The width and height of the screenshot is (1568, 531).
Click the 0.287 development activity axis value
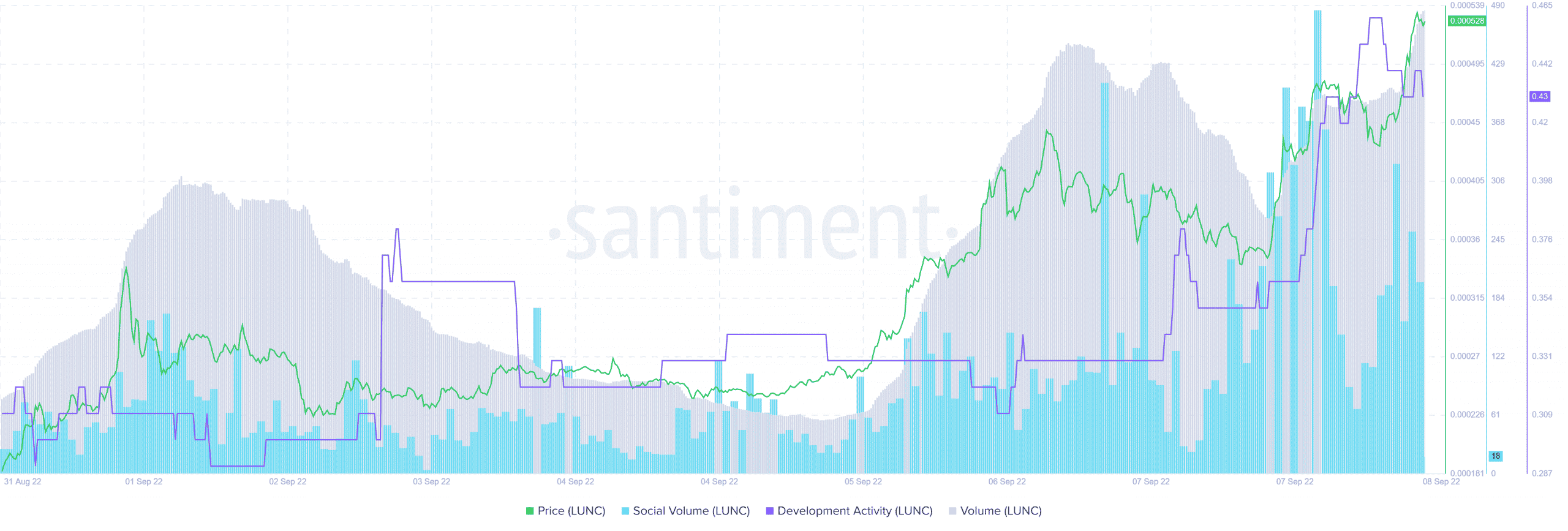[x=1542, y=473]
